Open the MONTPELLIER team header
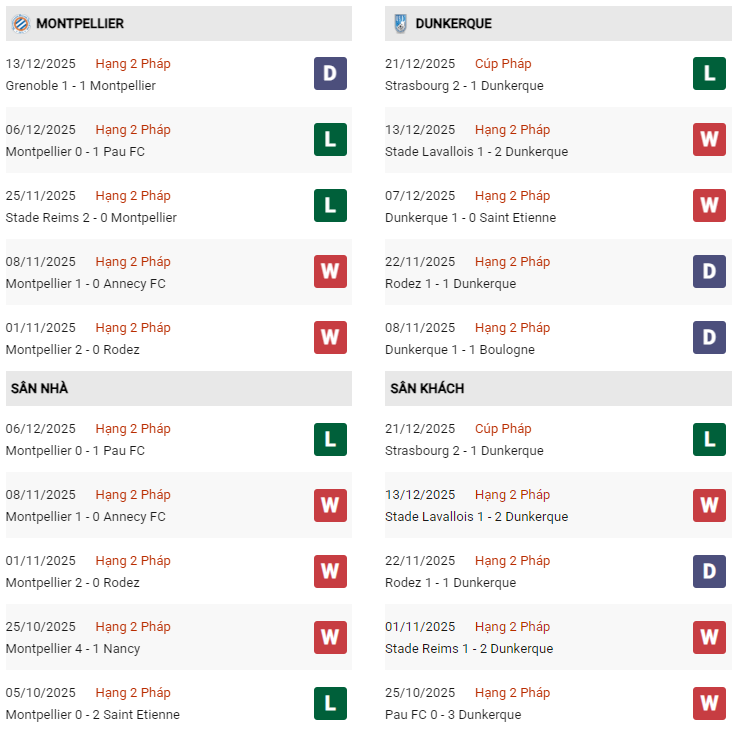Screen dimensions: 737x735 pos(80,23)
